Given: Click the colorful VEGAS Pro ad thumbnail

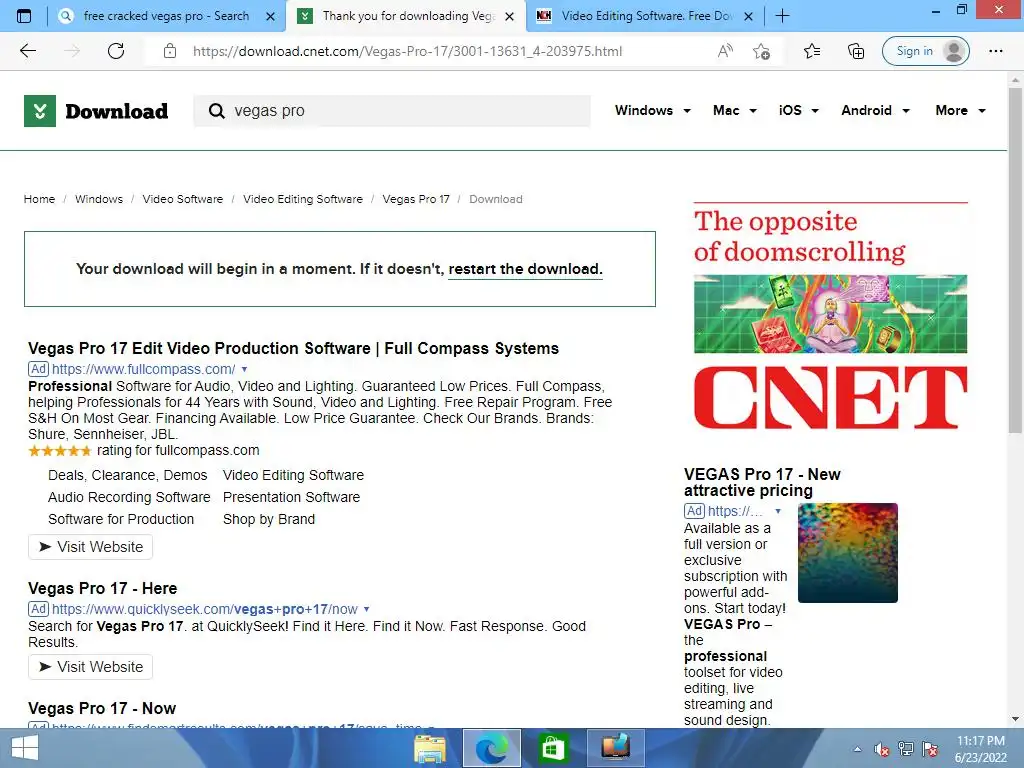Looking at the screenshot, I should click(848, 552).
